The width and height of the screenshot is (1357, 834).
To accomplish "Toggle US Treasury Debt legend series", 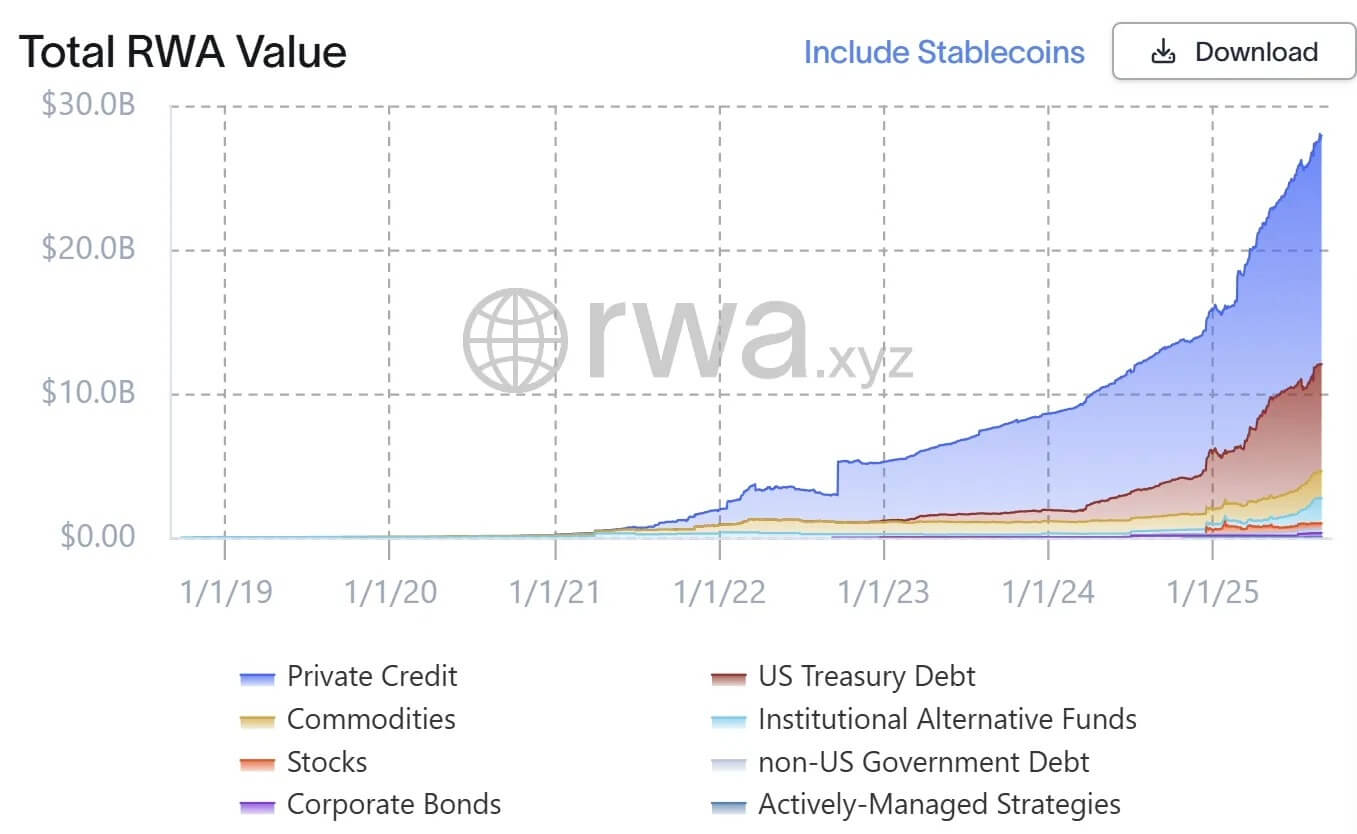I will pyautogui.click(x=867, y=676).
